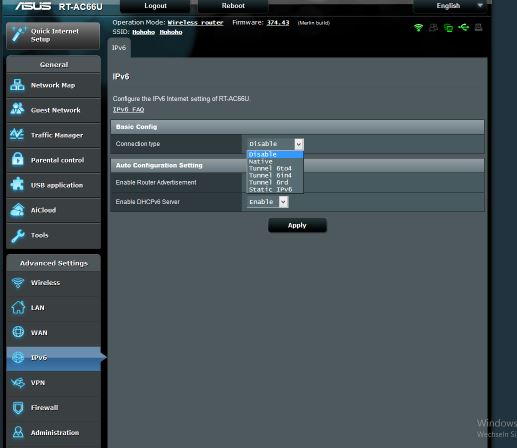Click the Apply button
This screenshot has width=517, height=448.
click(297, 225)
